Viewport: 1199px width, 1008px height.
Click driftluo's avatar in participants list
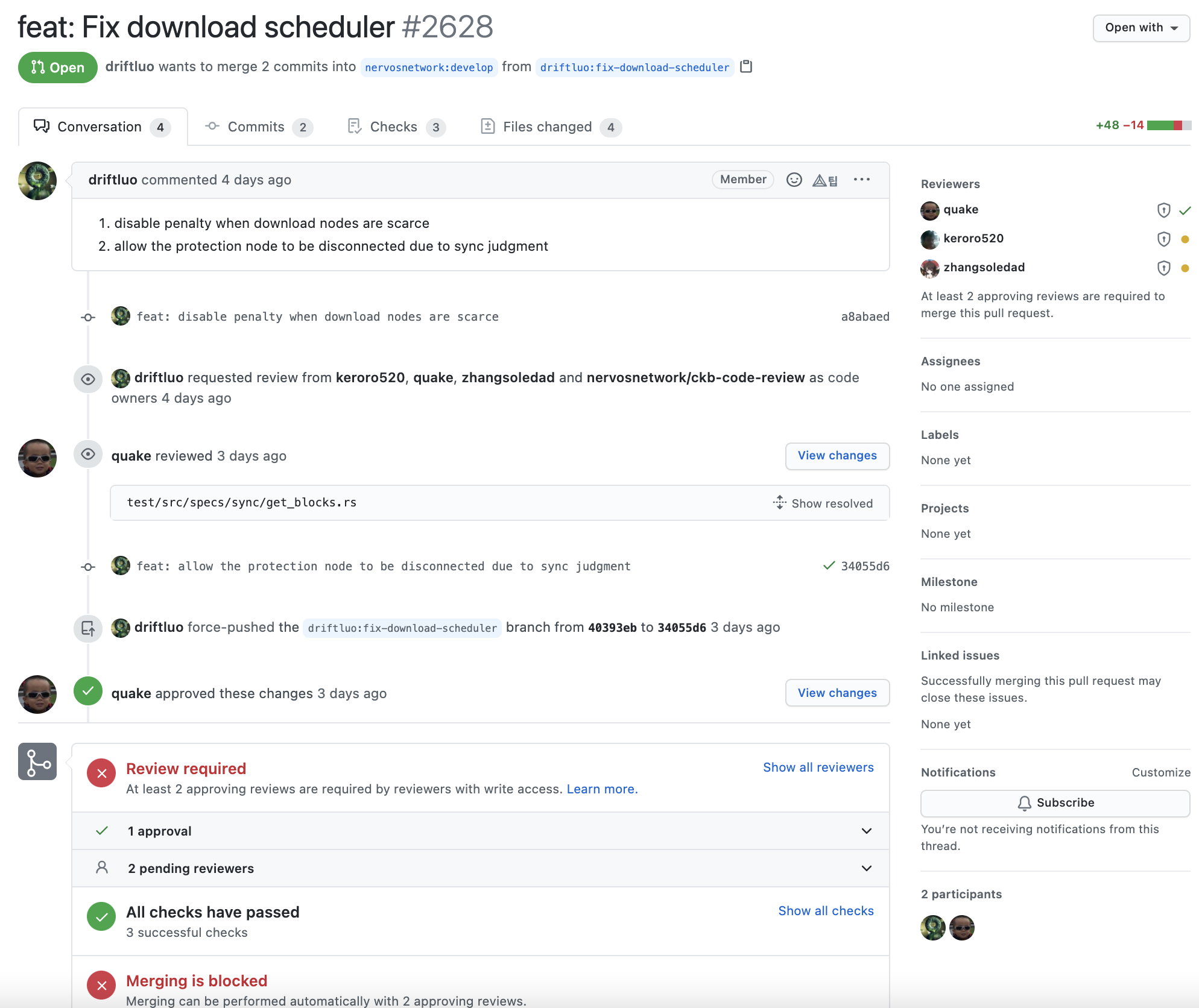pos(932,928)
